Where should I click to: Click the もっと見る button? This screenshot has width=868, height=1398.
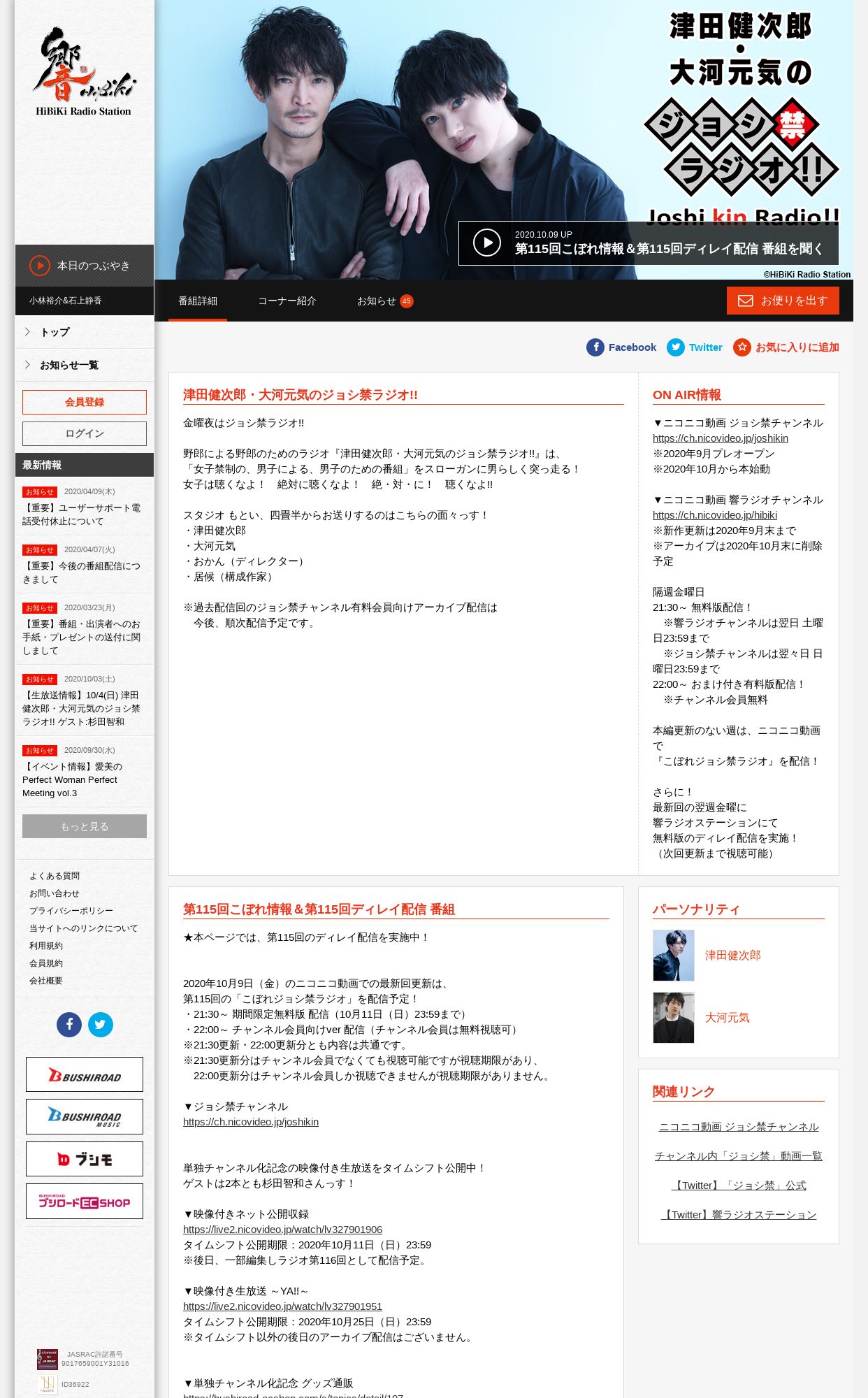pyautogui.click(x=85, y=826)
